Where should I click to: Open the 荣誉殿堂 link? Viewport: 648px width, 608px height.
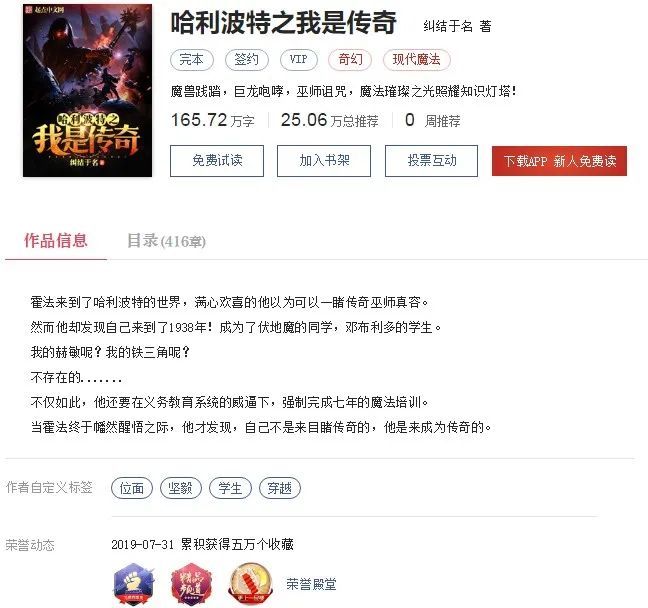tap(311, 584)
